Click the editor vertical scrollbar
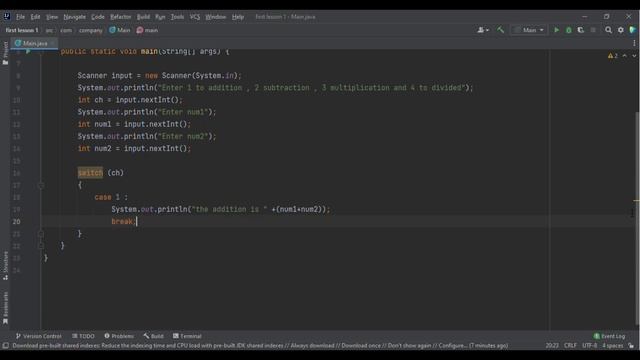 coord(638,218)
